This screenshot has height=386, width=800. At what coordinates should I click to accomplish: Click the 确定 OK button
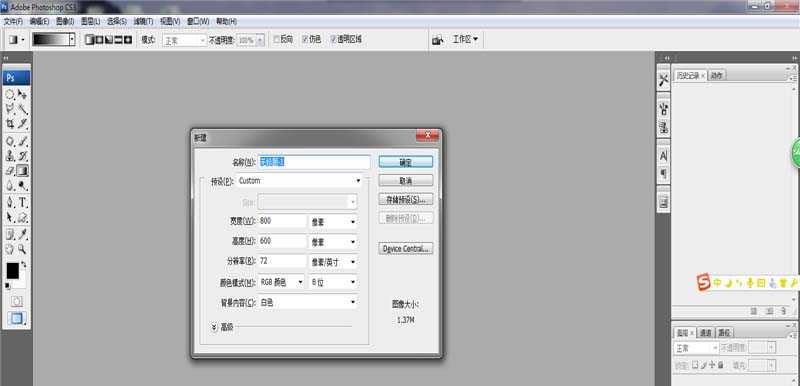pos(406,162)
